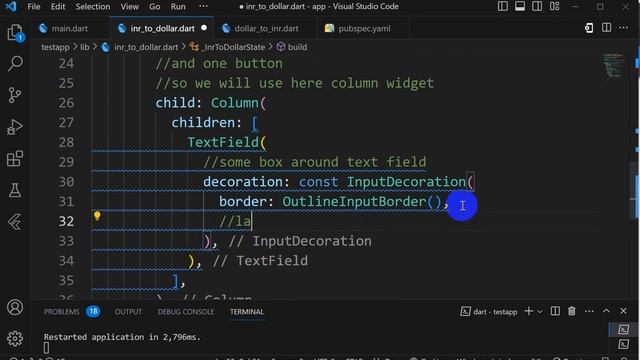Image resolution: width=640 pixels, height=360 pixels.
Task: Open the Edit menu
Action: click(58, 7)
